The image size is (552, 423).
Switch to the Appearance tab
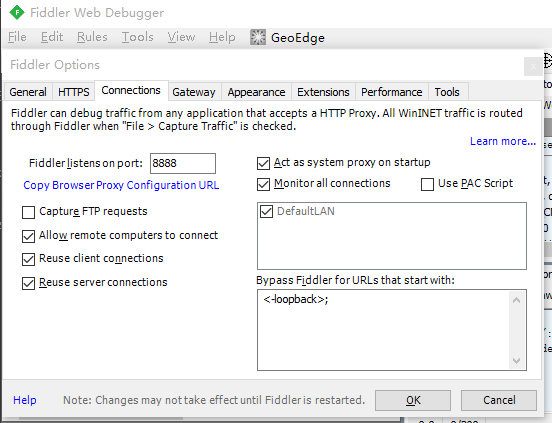tap(256, 92)
